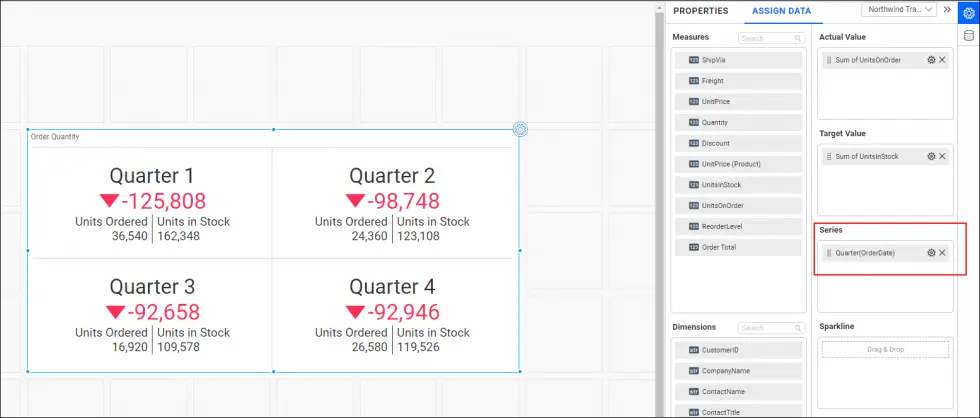Open settings for Sum of UnitsInStock
Screen dimensions: 980x418
point(931,156)
